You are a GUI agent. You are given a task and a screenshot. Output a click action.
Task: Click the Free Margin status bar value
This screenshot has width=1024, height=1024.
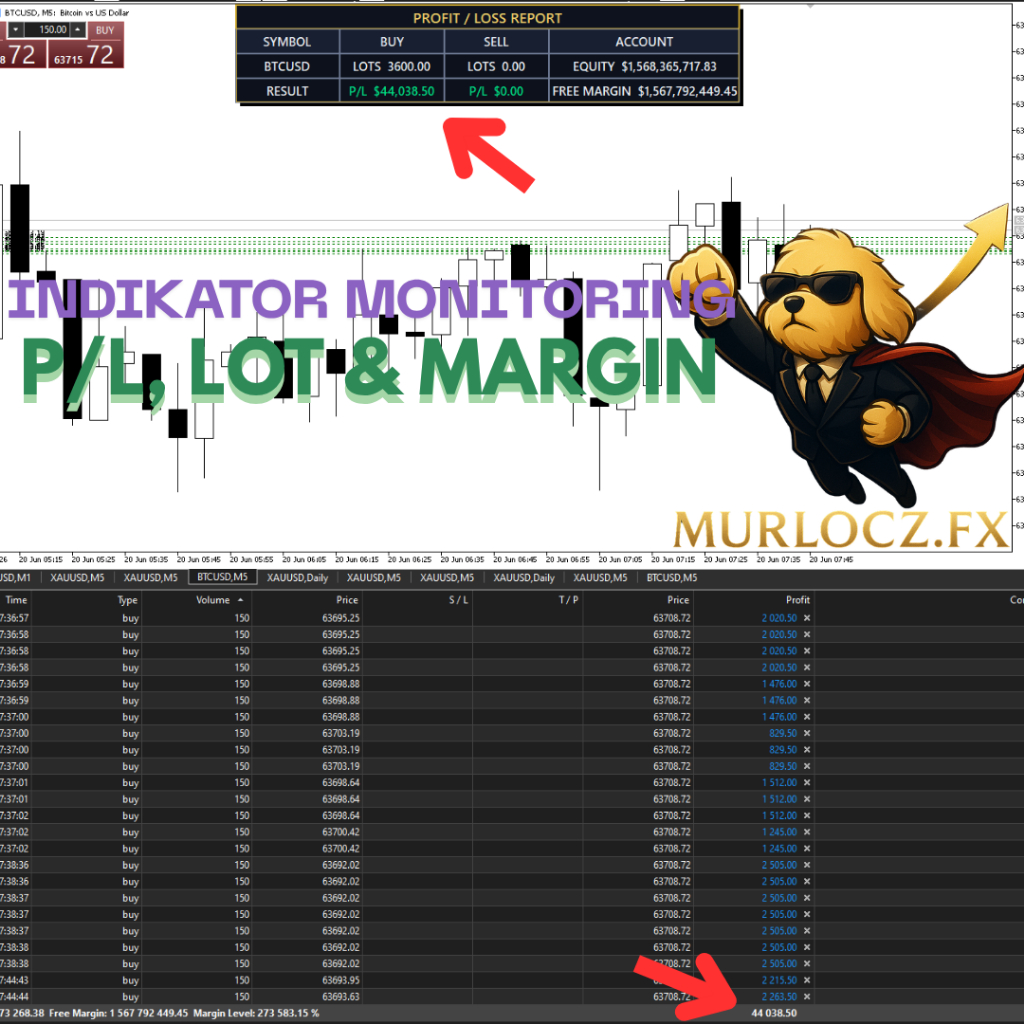(118, 1013)
